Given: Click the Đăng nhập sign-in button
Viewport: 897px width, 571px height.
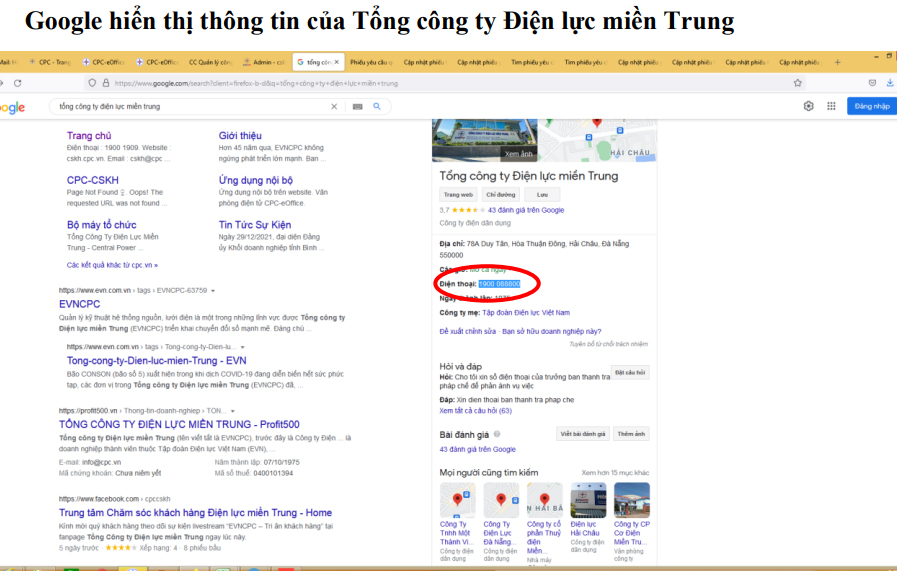Looking at the screenshot, I should [872, 106].
